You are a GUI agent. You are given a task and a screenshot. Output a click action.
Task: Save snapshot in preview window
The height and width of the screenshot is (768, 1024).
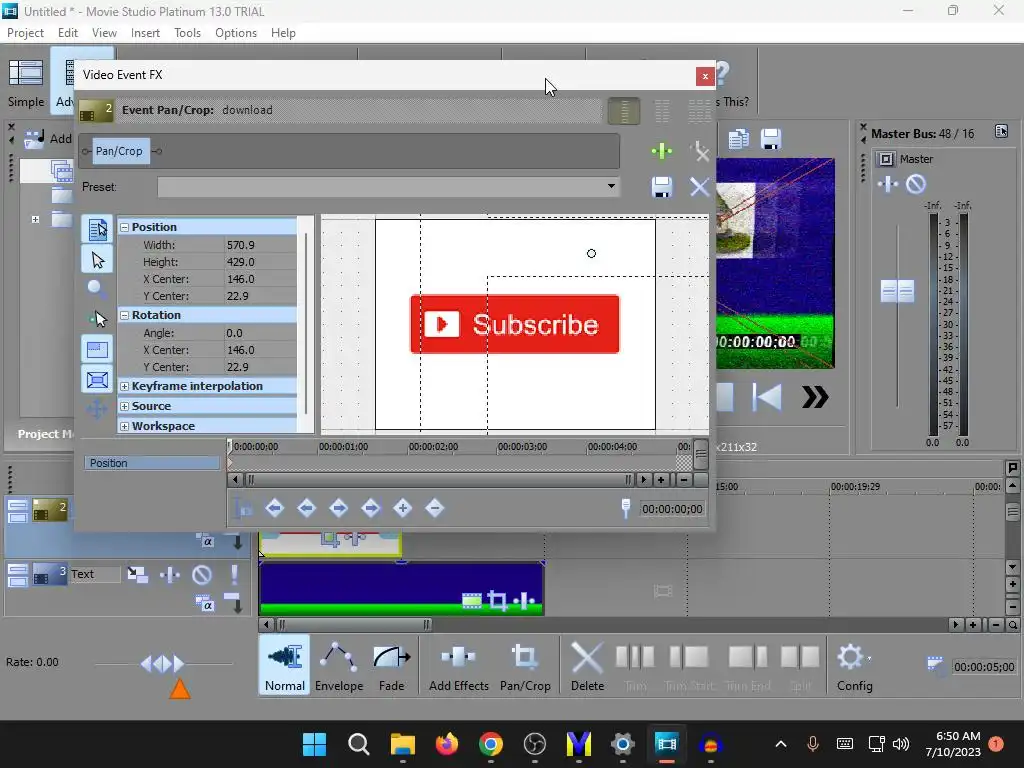[x=771, y=139]
